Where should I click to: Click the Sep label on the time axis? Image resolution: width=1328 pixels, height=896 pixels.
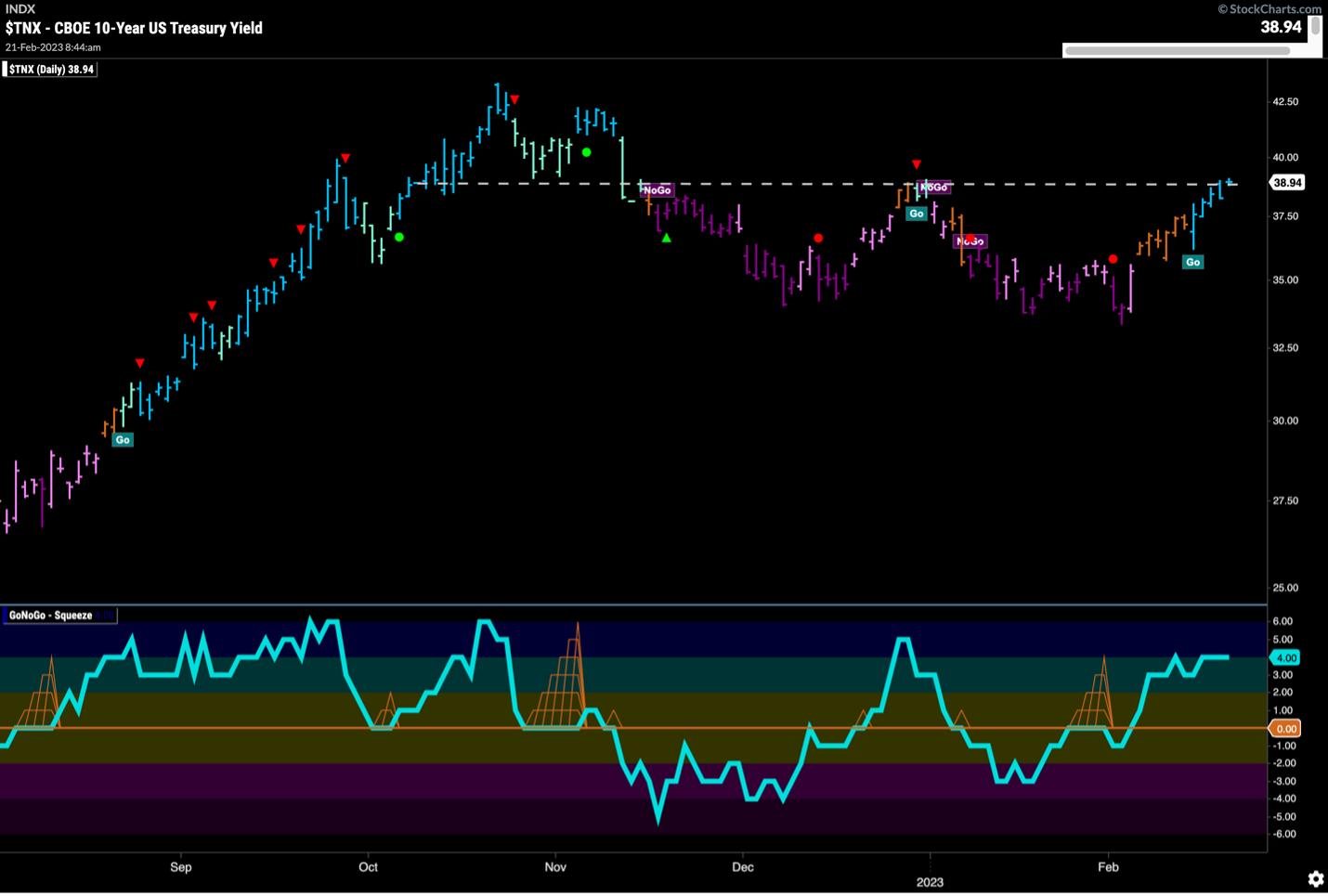[x=180, y=867]
